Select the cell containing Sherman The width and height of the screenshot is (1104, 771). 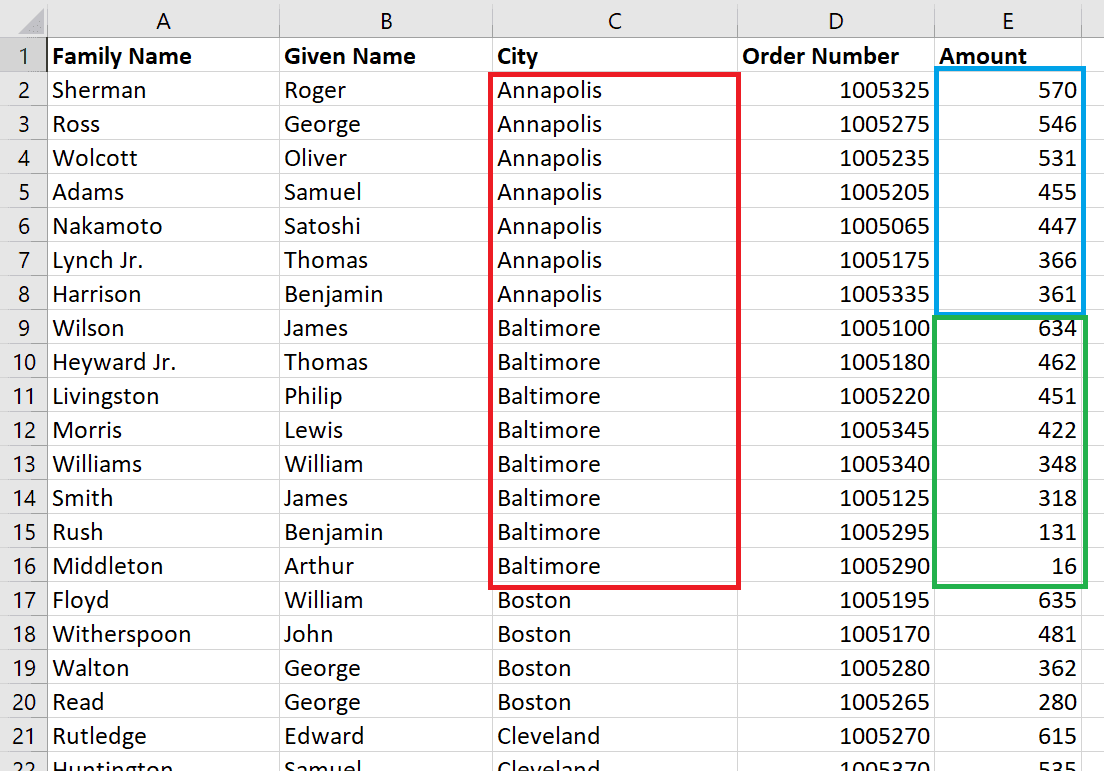tap(163, 90)
